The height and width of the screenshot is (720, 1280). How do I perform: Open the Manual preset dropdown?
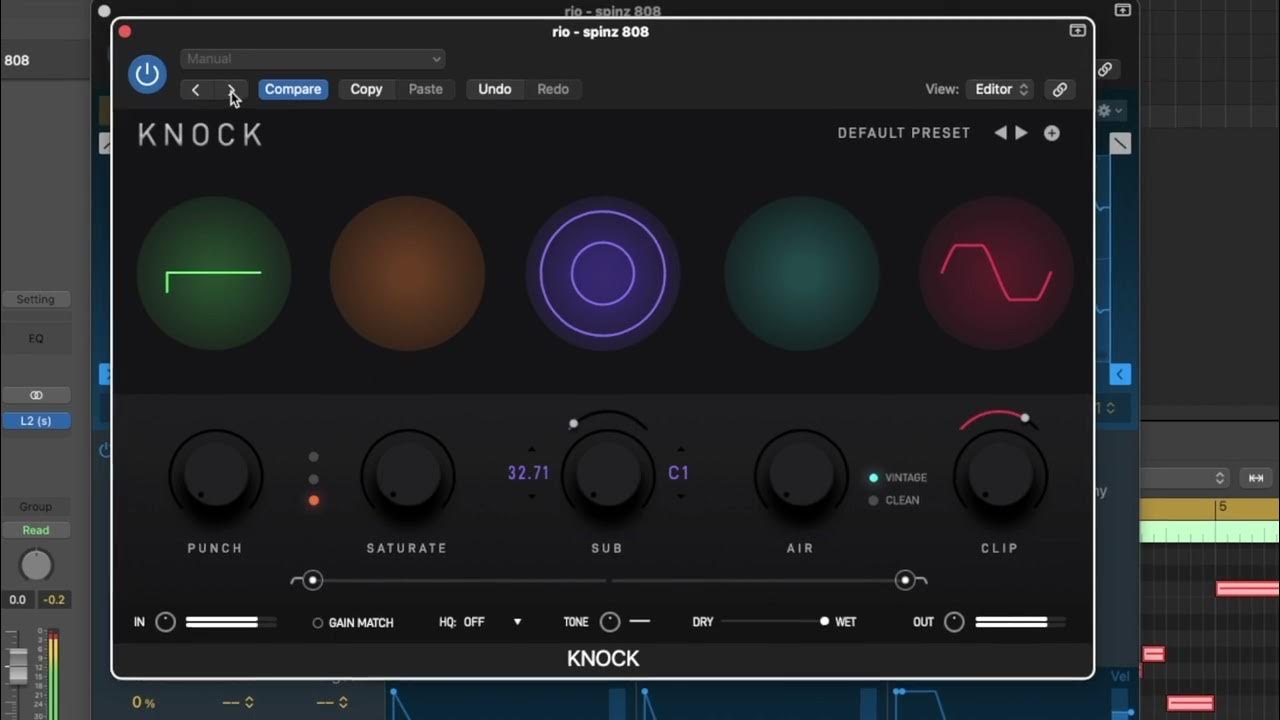(x=312, y=59)
